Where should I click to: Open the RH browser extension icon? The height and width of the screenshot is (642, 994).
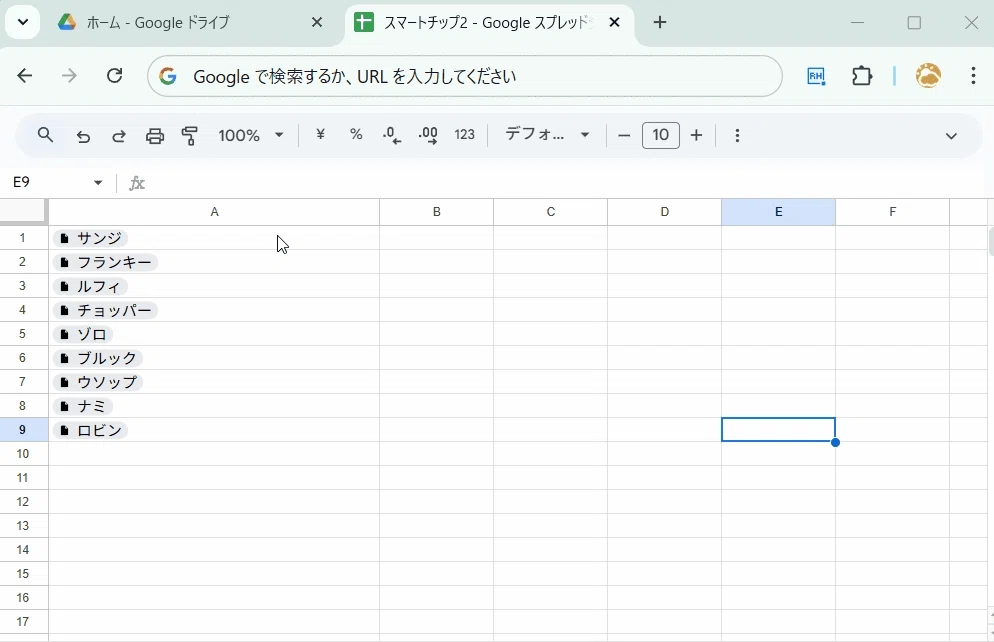coord(816,76)
